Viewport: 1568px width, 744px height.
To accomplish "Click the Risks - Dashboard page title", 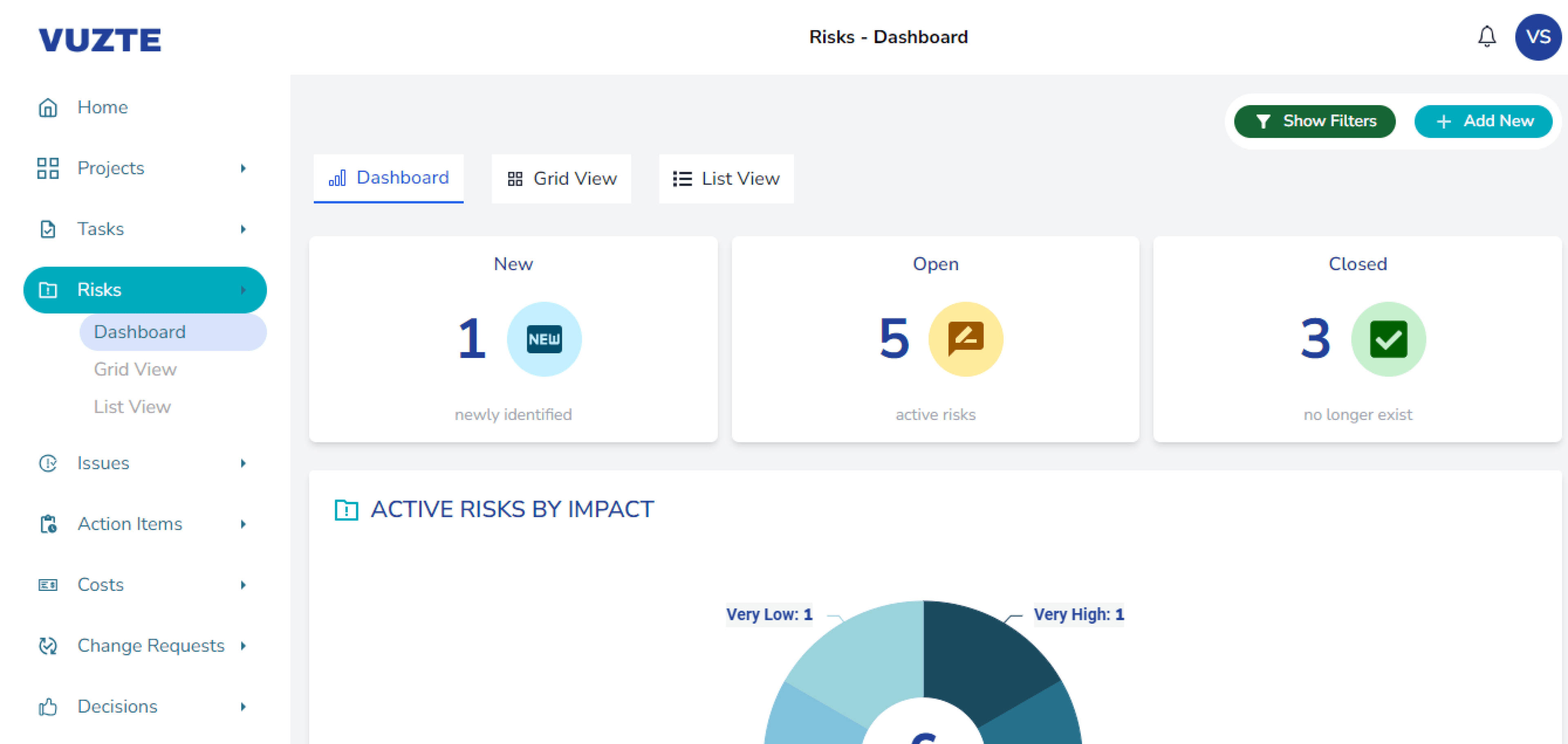I will 888,37.
